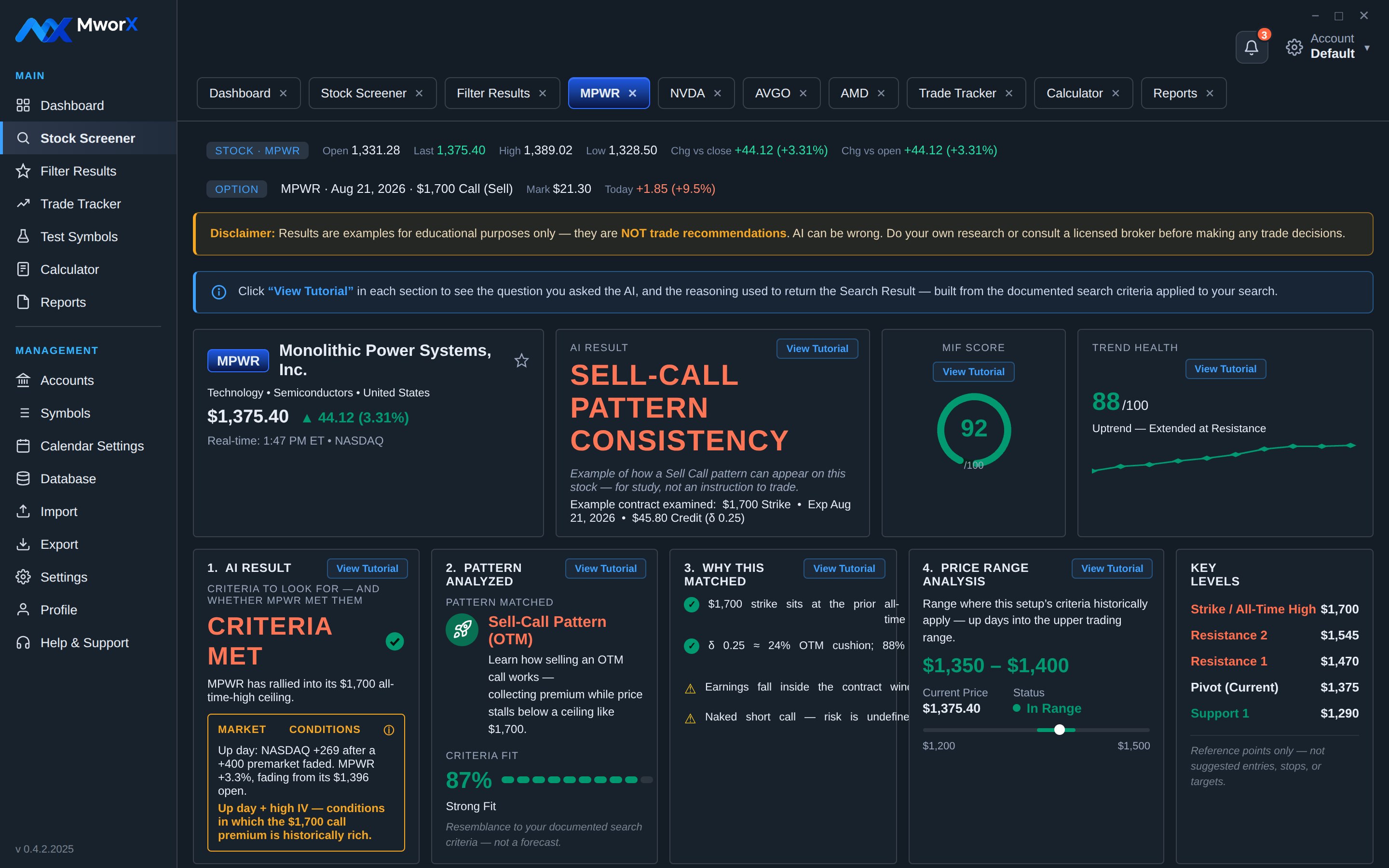1389x868 pixels.
Task: Click the MIF score 92 gauge
Action: (974, 430)
